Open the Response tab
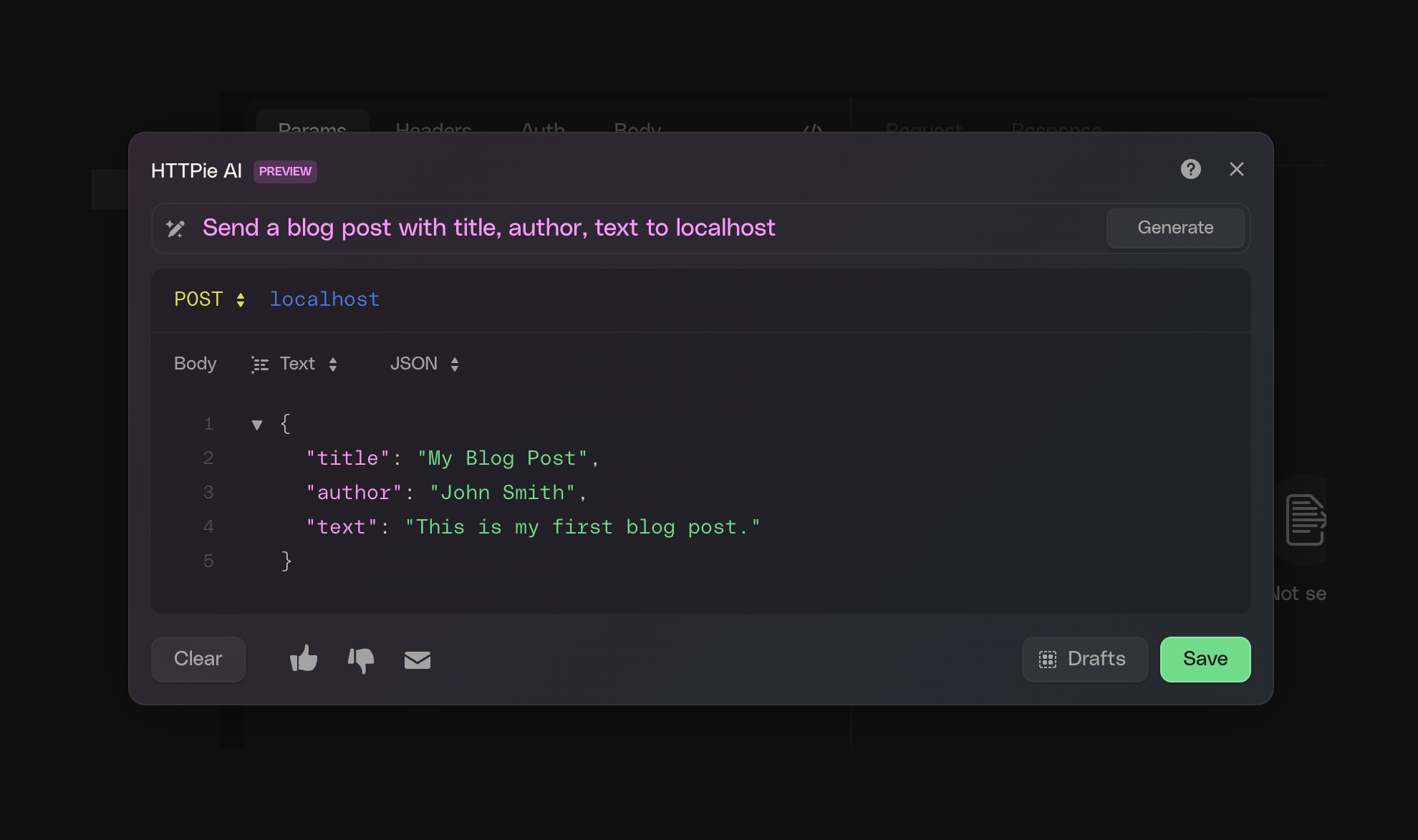The width and height of the screenshot is (1418, 840). tap(1056, 130)
